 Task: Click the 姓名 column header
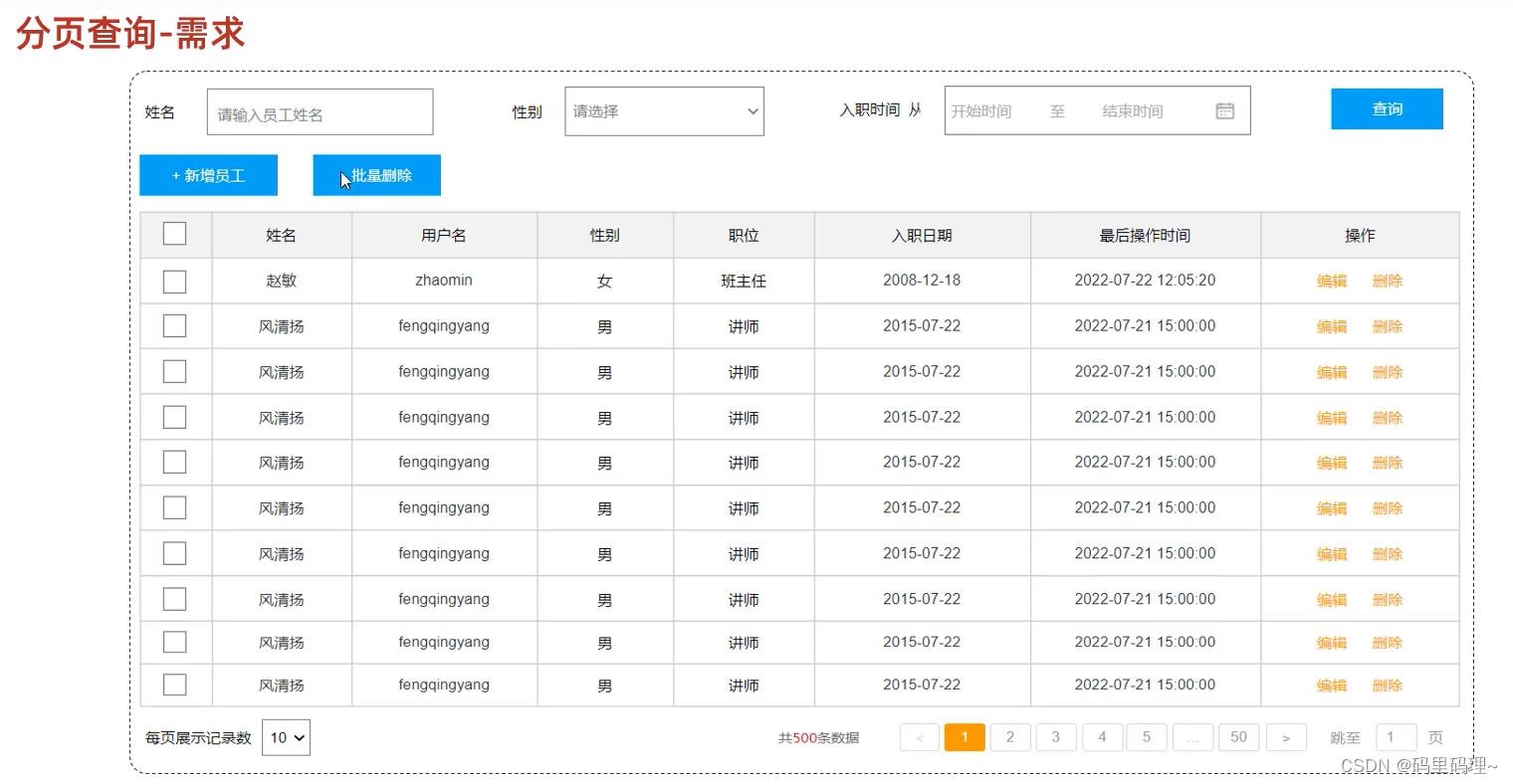click(281, 236)
